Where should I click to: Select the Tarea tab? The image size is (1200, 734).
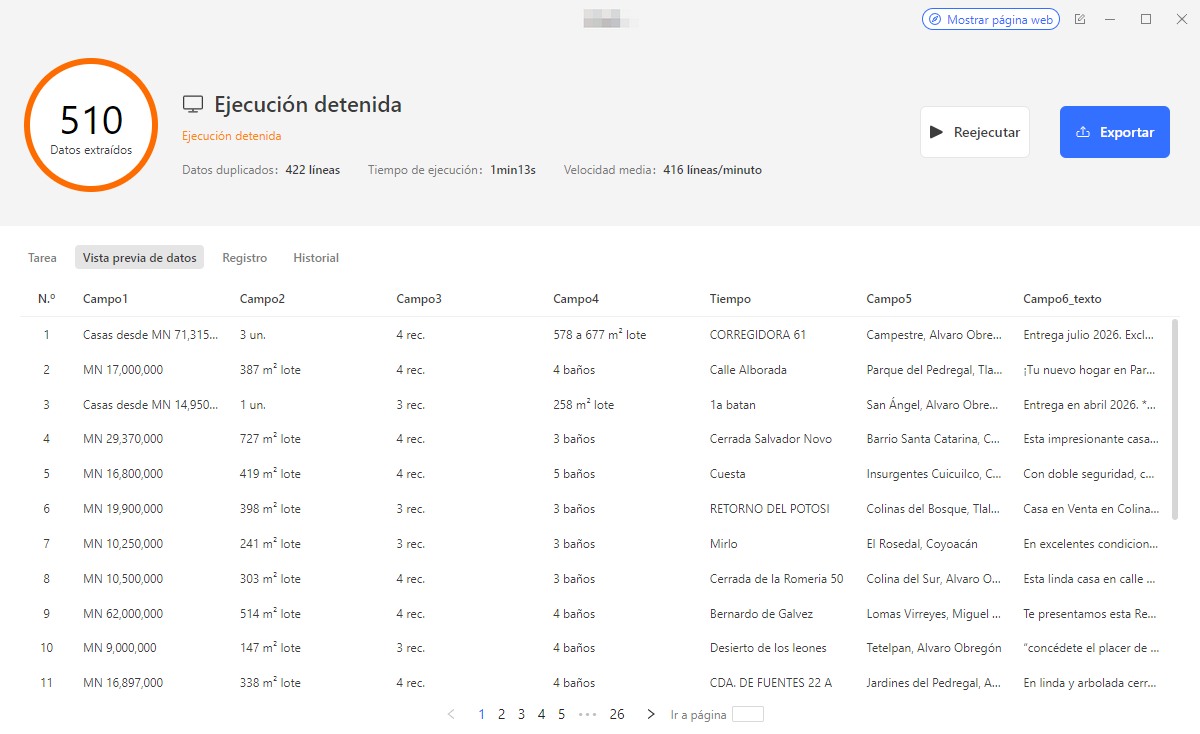point(42,257)
